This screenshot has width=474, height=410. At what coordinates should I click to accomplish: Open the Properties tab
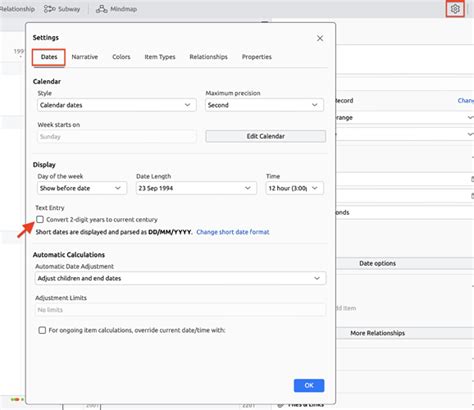(257, 57)
